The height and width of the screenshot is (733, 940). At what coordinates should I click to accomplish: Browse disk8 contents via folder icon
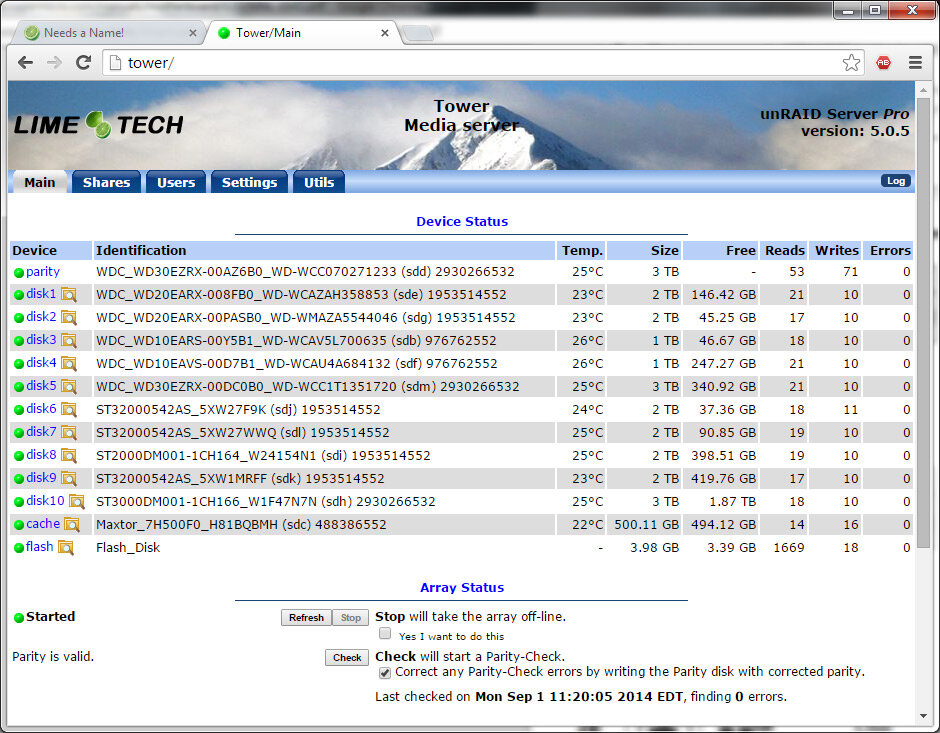click(x=69, y=456)
